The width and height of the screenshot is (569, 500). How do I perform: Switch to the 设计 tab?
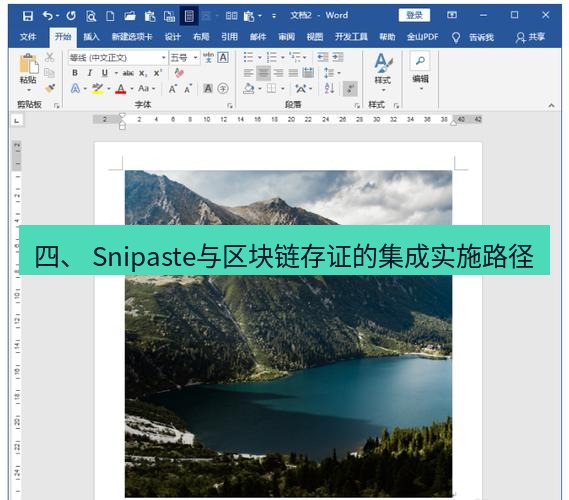[172, 37]
